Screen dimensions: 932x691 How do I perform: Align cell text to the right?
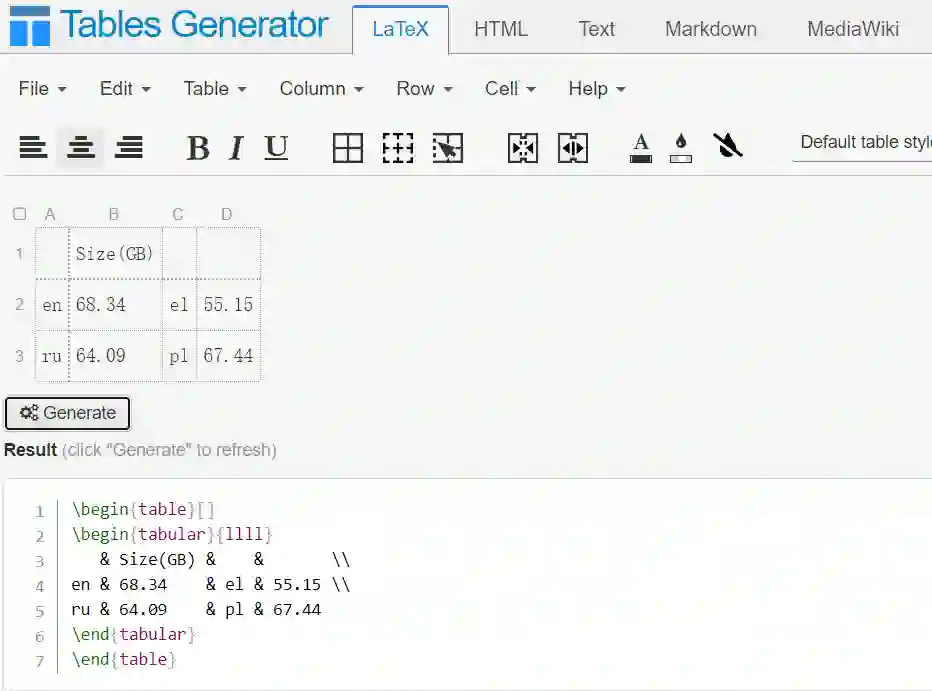[x=129, y=148]
